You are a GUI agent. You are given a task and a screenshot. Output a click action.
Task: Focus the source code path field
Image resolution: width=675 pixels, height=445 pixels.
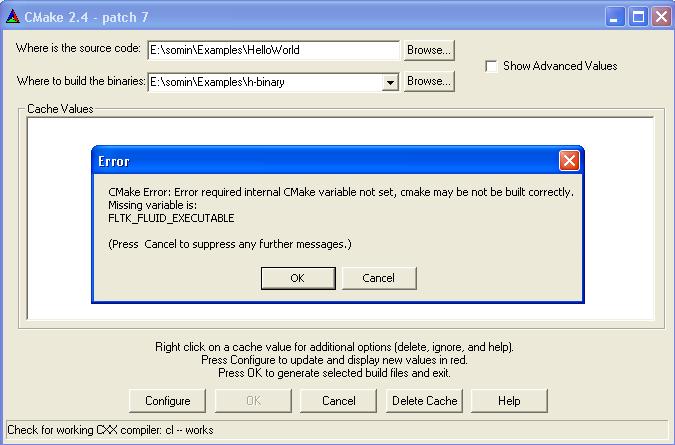point(273,50)
